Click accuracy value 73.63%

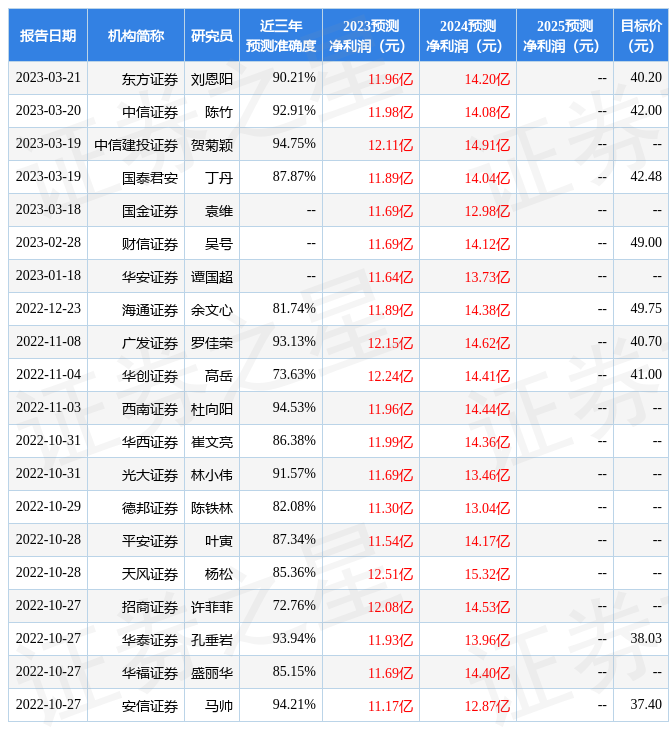pyautogui.click(x=294, y=374)
